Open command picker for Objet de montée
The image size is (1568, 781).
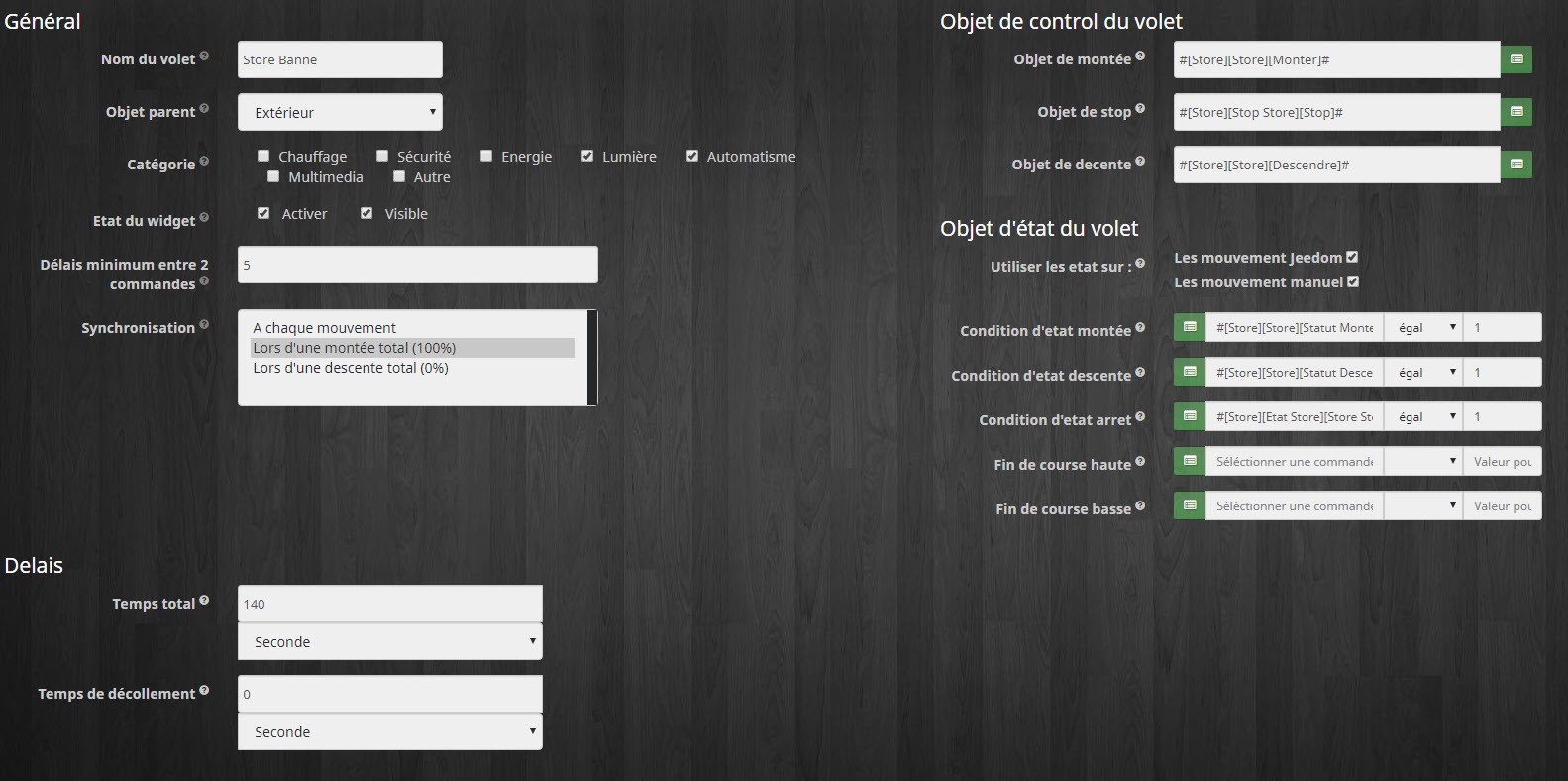click(1516, 59)
